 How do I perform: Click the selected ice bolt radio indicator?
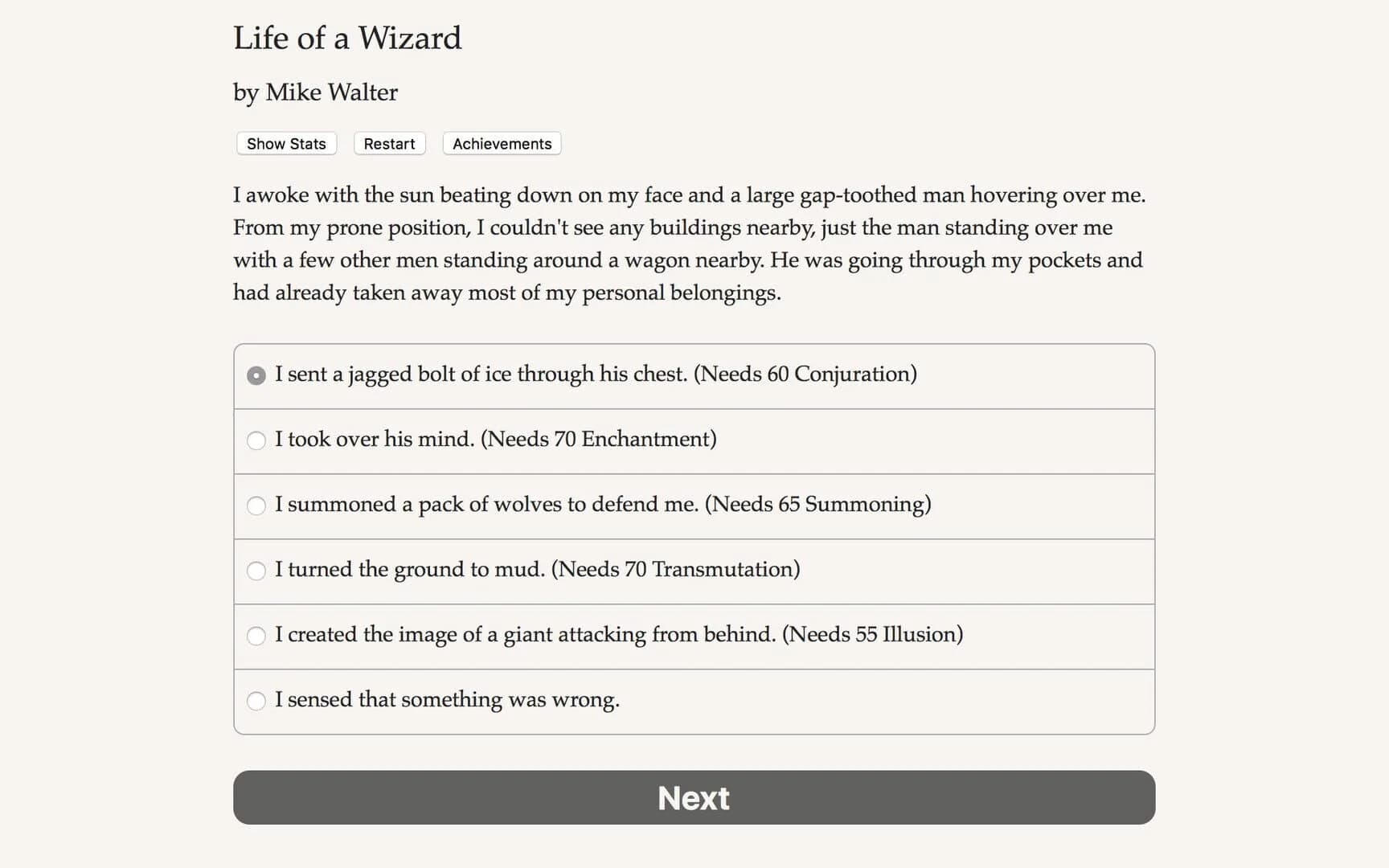[x=256, y=375]
